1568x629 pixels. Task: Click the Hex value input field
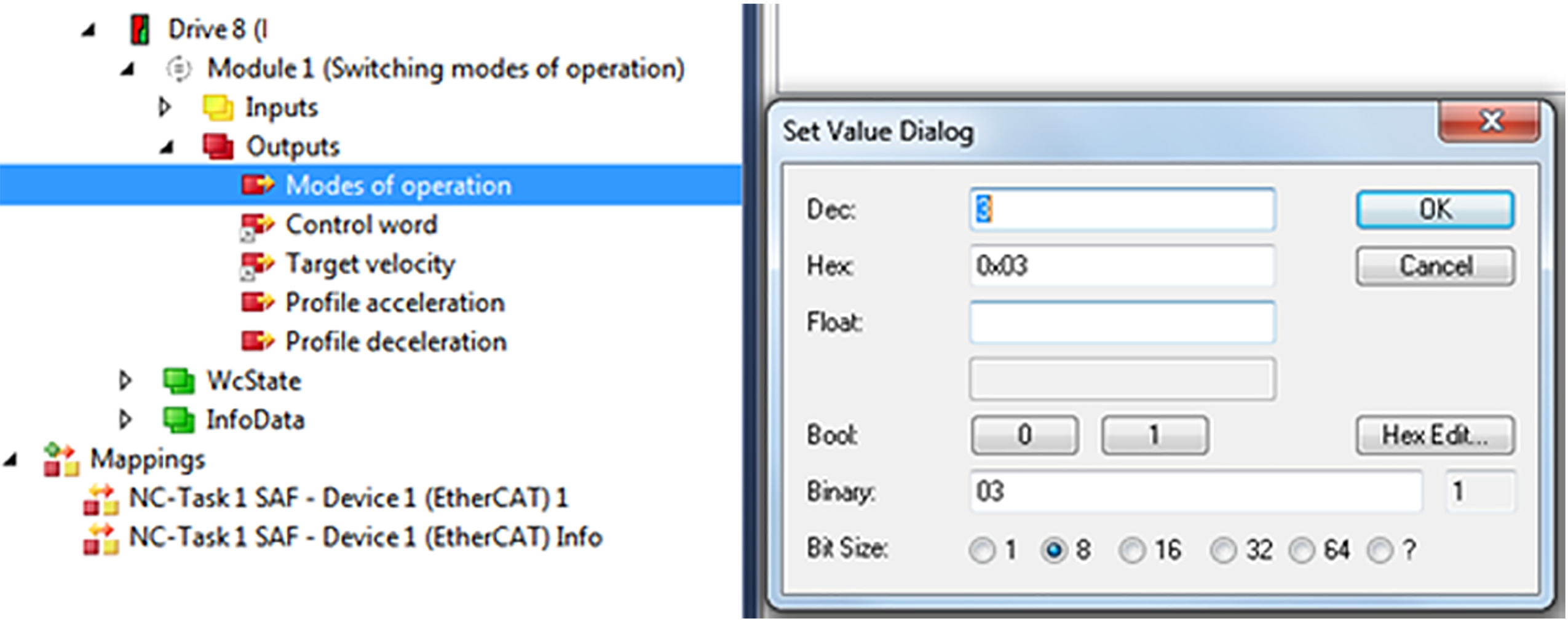1122,266
